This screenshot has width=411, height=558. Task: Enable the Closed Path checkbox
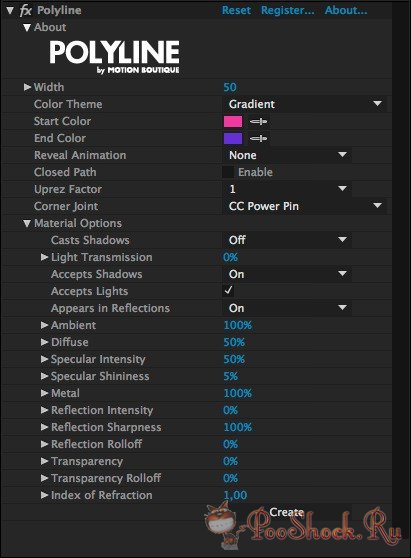228,172
